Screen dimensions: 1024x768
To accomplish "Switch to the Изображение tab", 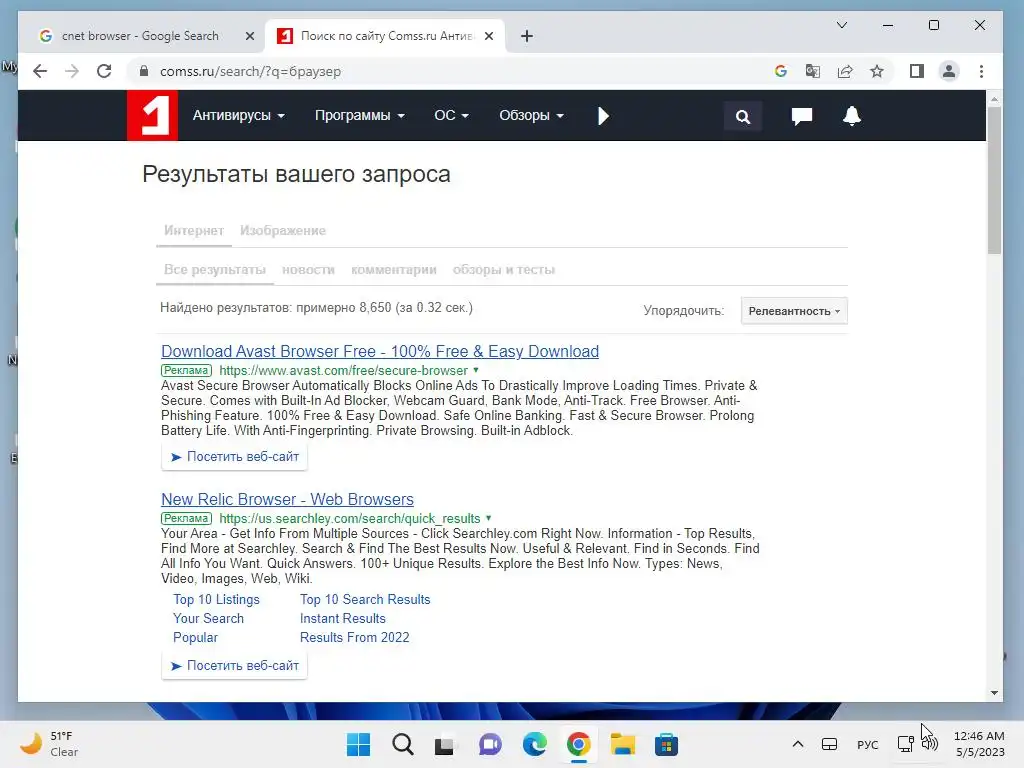I will (x=283, y=231).
